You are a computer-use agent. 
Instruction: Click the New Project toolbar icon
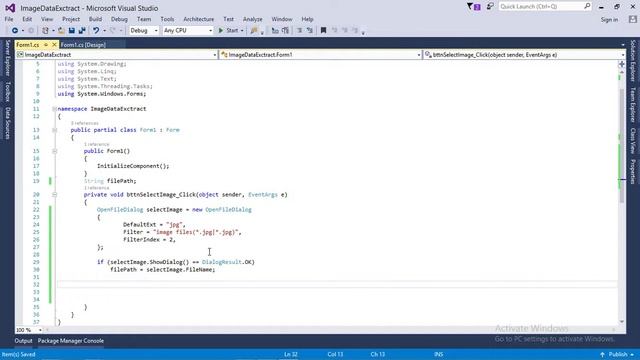click(x=45, y=31)
